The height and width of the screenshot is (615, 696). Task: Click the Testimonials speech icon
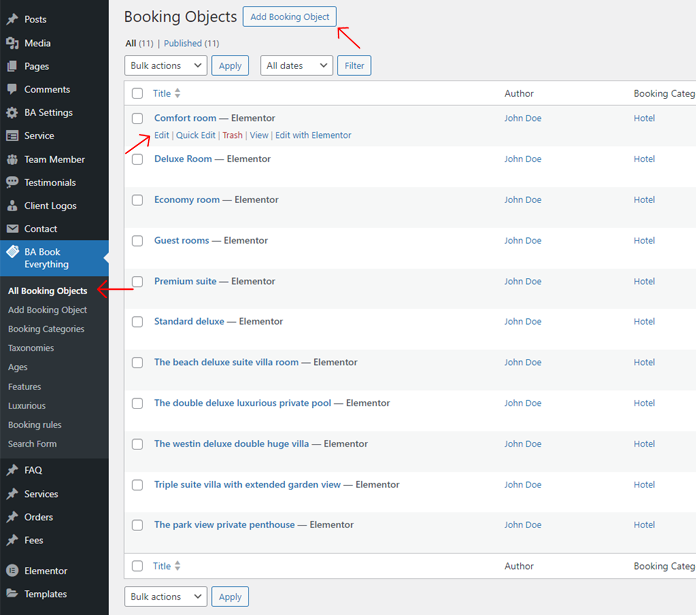tap(12, 182)
